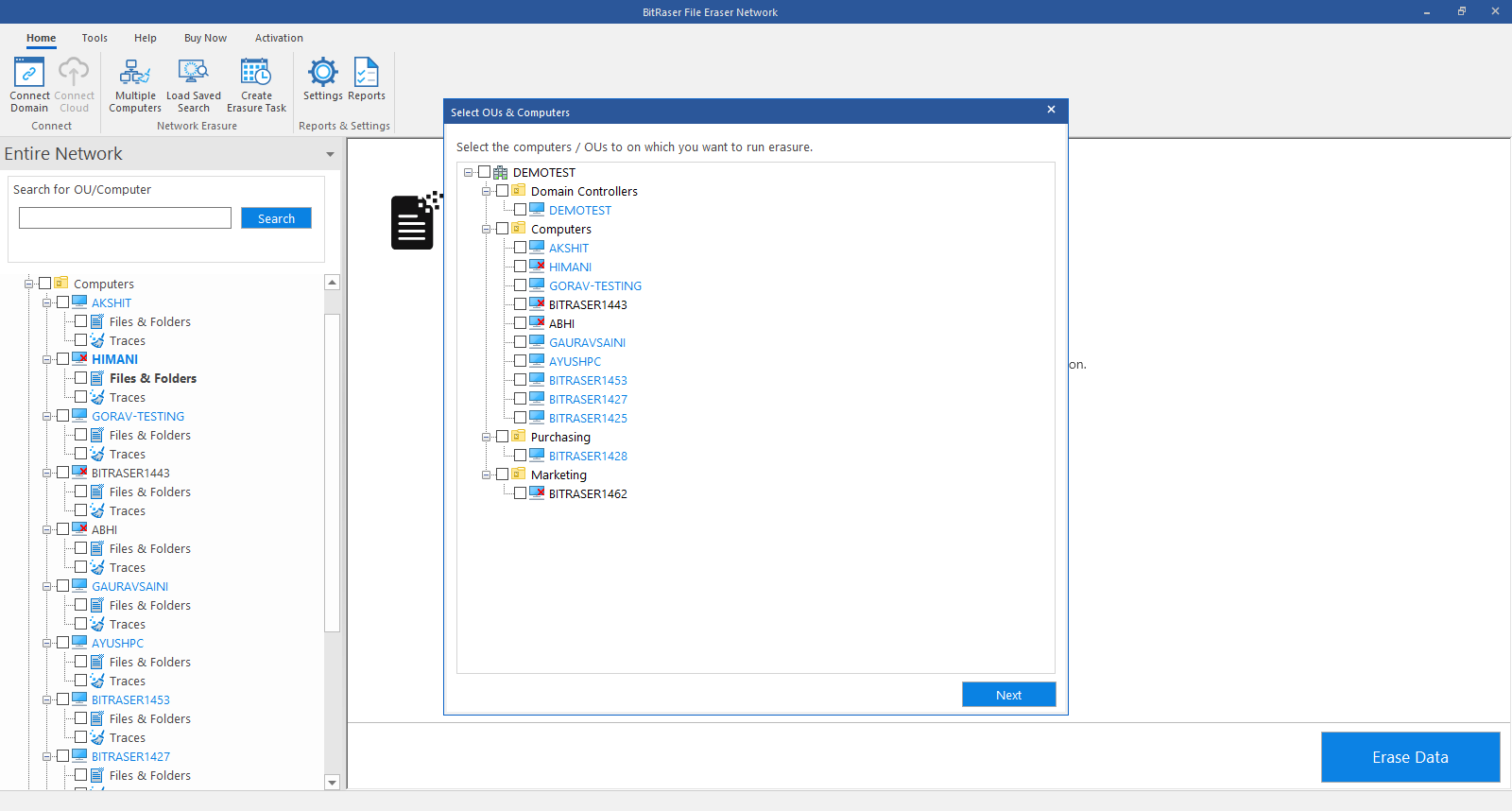Open Multiple Computers tool
1512x811 pixels.
[x=135, y=85]
